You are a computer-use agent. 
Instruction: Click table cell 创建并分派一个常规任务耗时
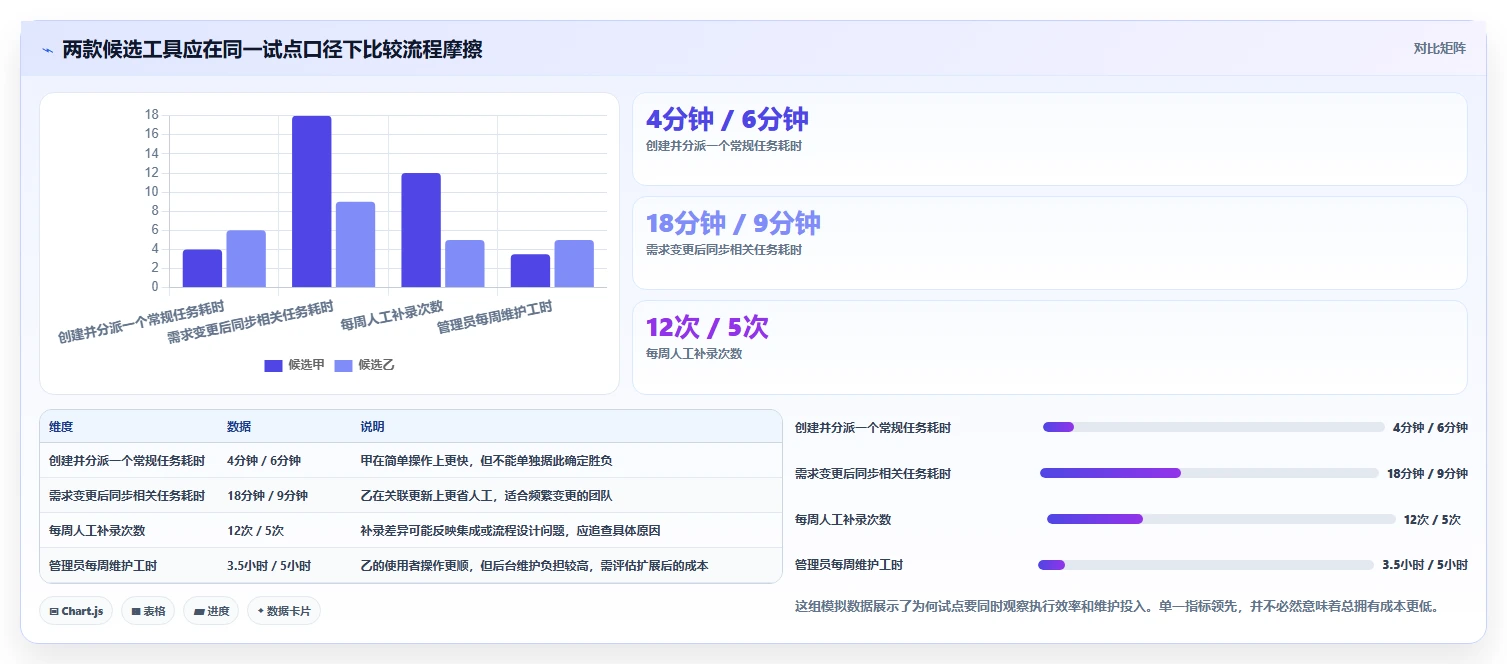click(127, 461)
